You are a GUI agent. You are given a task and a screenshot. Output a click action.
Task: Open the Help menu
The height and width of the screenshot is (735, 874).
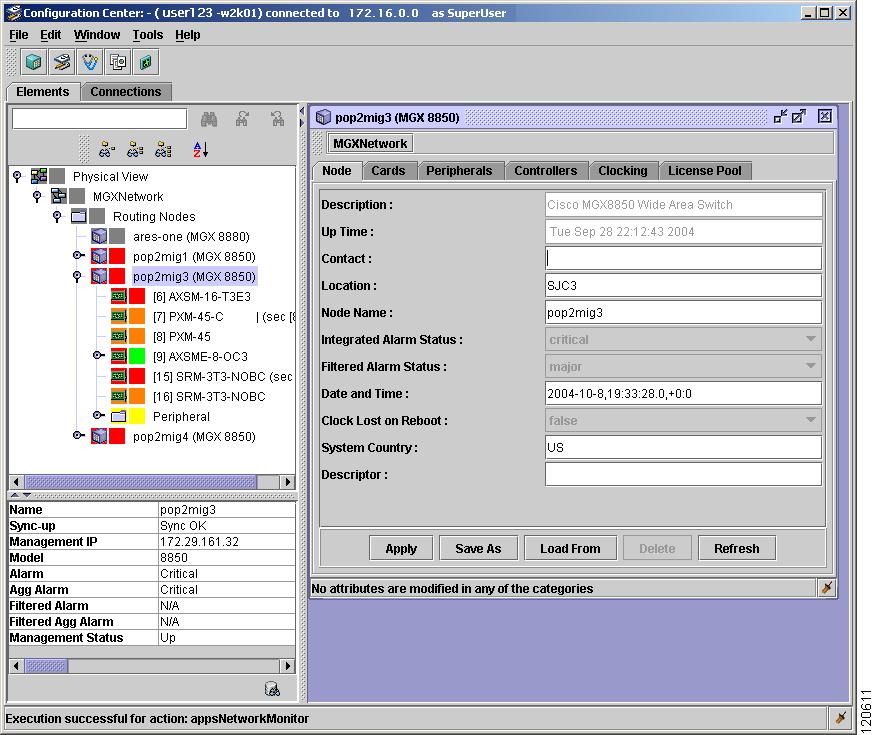click(x=188, y=35)
